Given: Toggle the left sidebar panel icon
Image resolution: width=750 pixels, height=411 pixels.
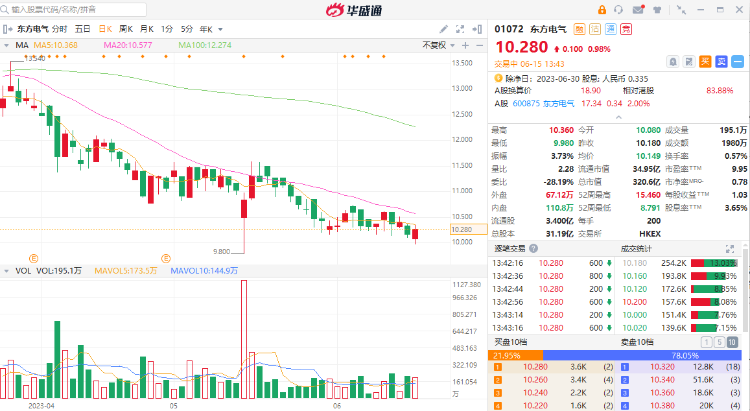Looking at the screenshot, I should point(7,29).
